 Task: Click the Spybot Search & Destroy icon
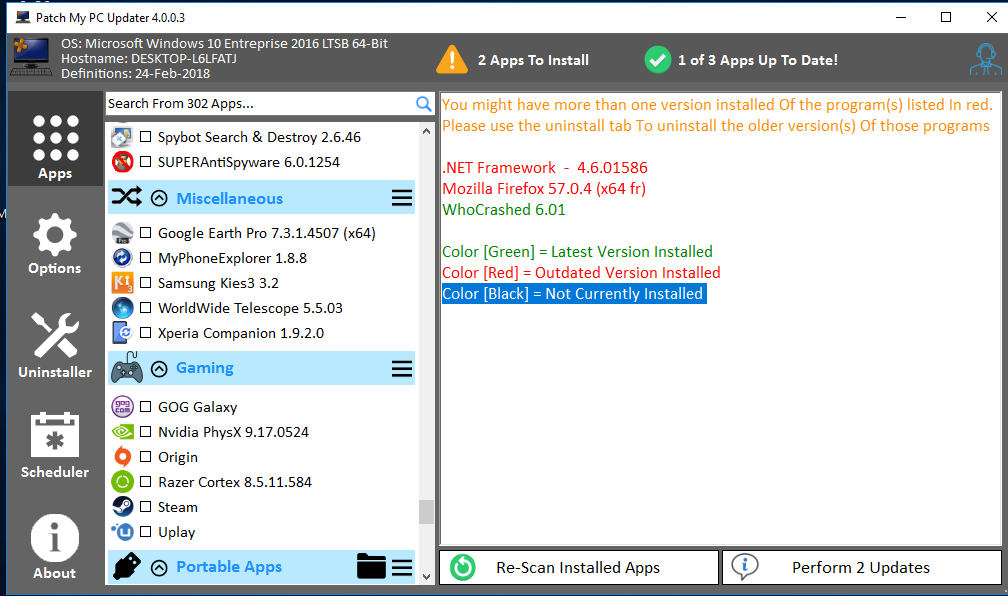122,137
